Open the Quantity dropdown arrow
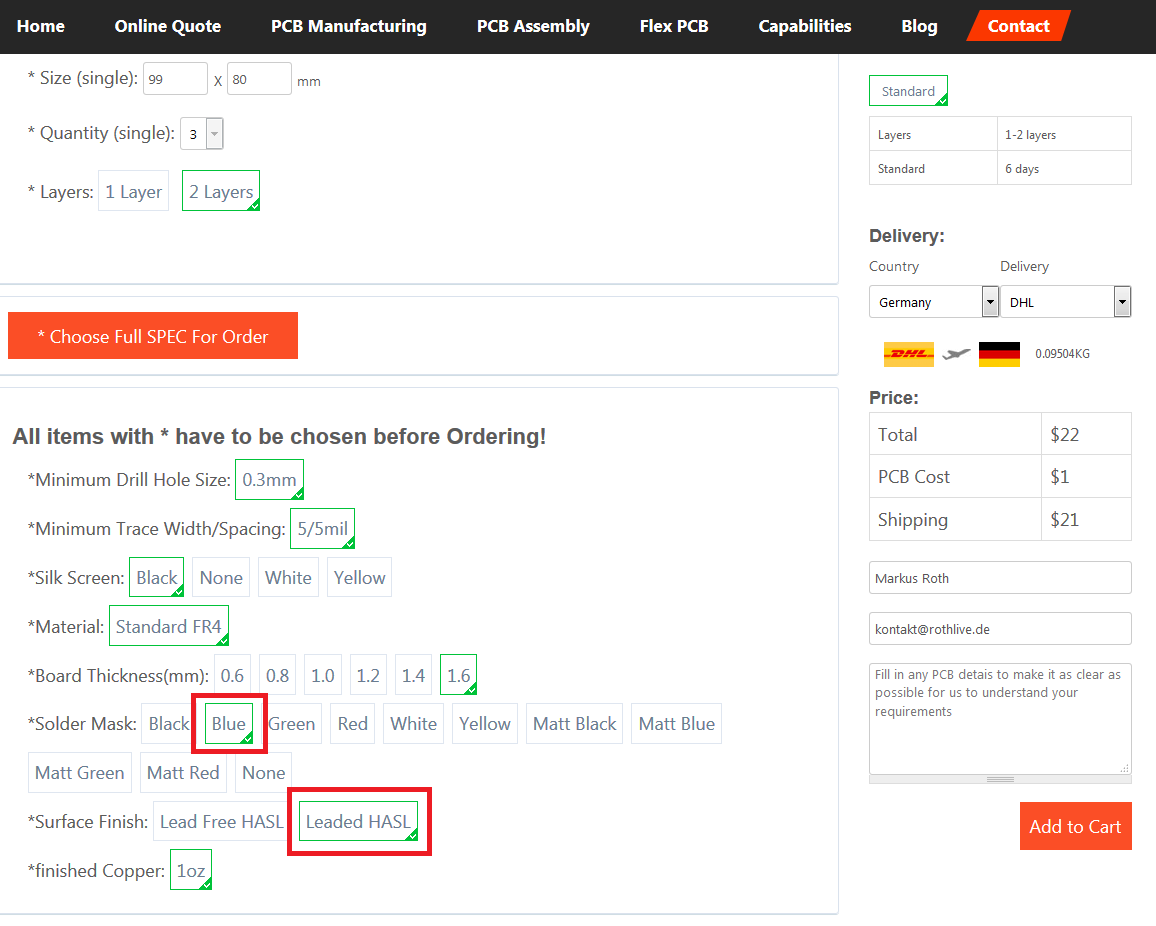The image size is (1156, 926). [x=215, y=134]
